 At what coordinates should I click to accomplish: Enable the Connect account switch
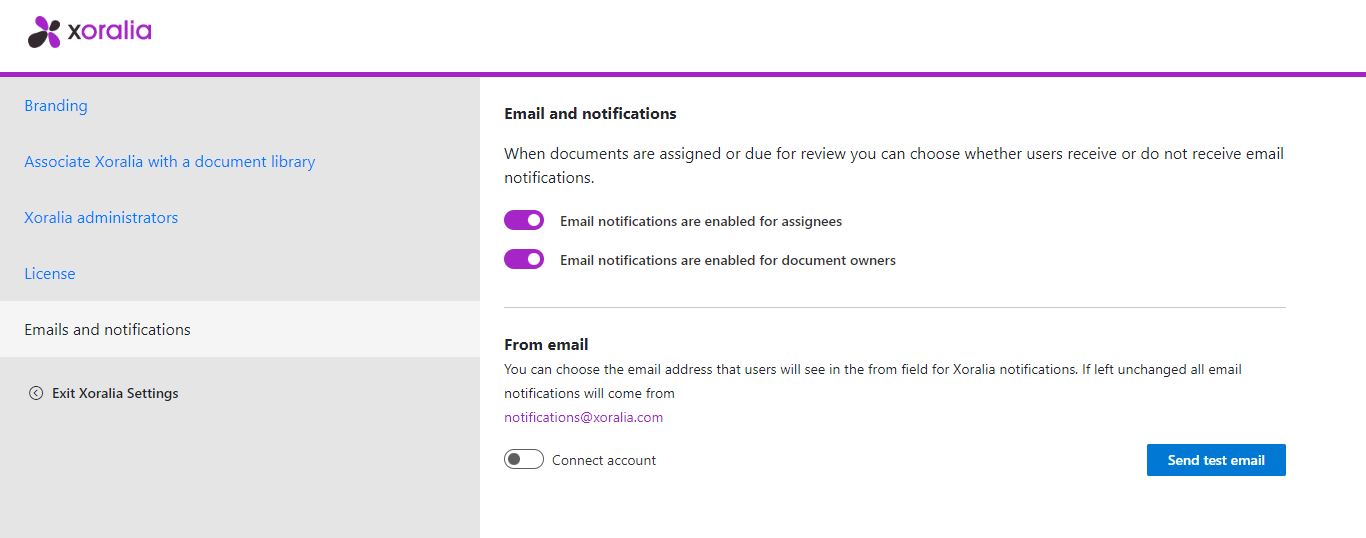pos(524,460)
